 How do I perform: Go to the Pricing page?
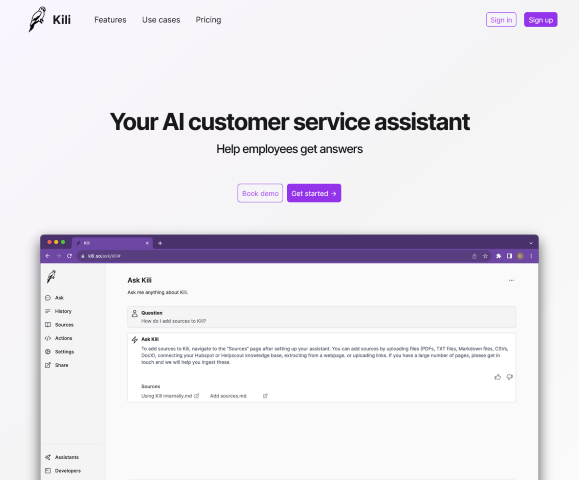click(x=208, y=20)
